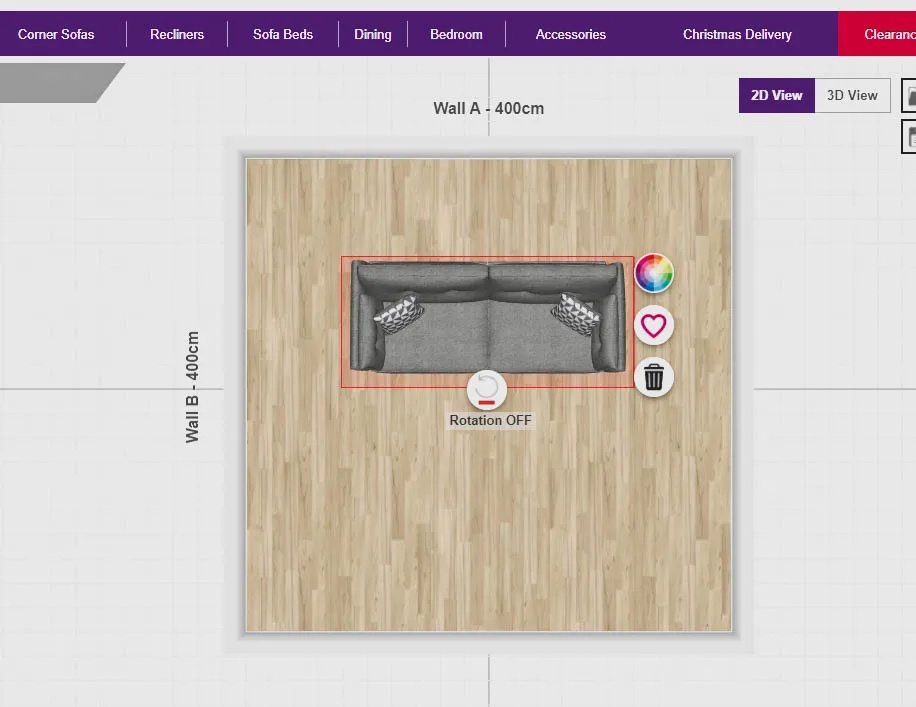Viewport: 916px width, 707px height.
Task: Click the Wall A - 400cm label
Action: [x=488, y=109]
